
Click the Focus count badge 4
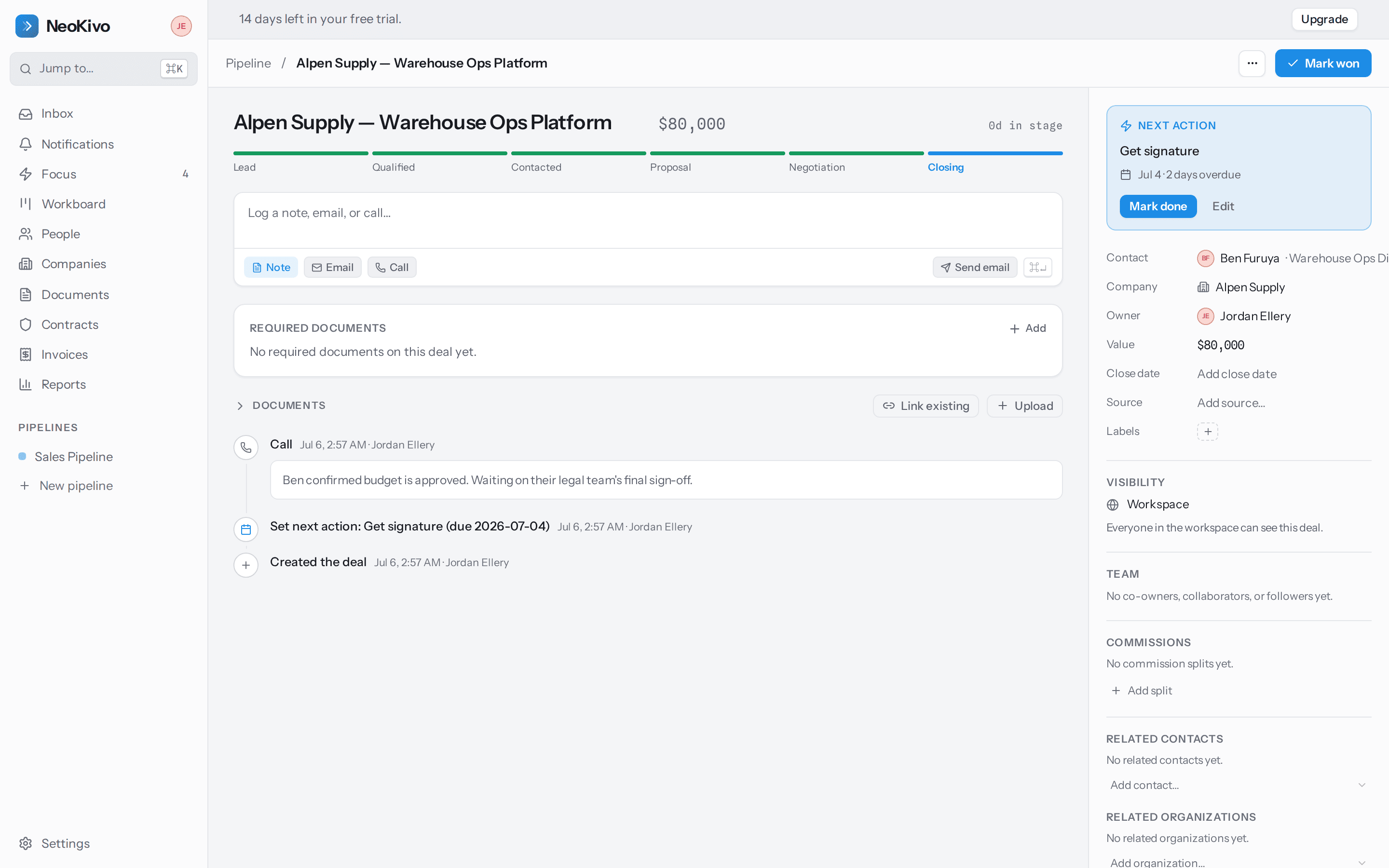(185, 174)
